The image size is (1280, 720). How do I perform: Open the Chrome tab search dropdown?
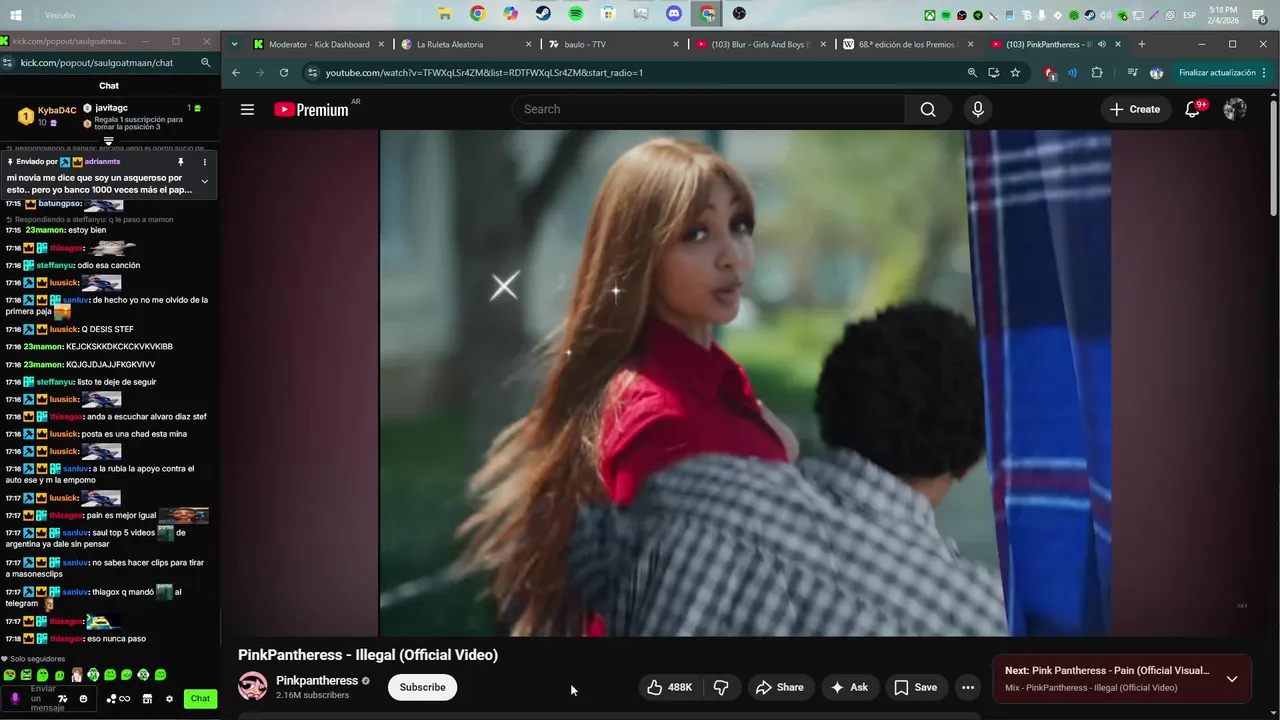click(234, 44)
